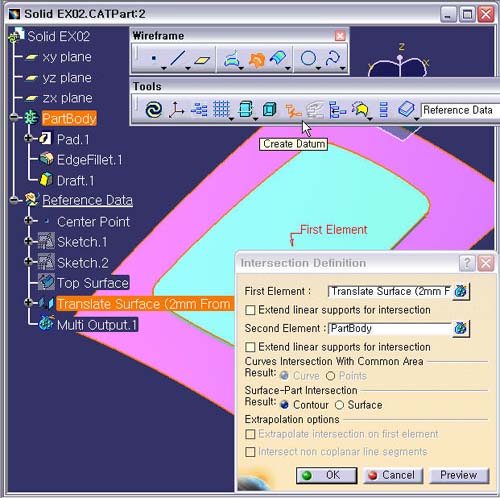This screenshot has width=500, height=498.
Task: Select Multi Output.1 in the tree
Action: pos(97,325)
